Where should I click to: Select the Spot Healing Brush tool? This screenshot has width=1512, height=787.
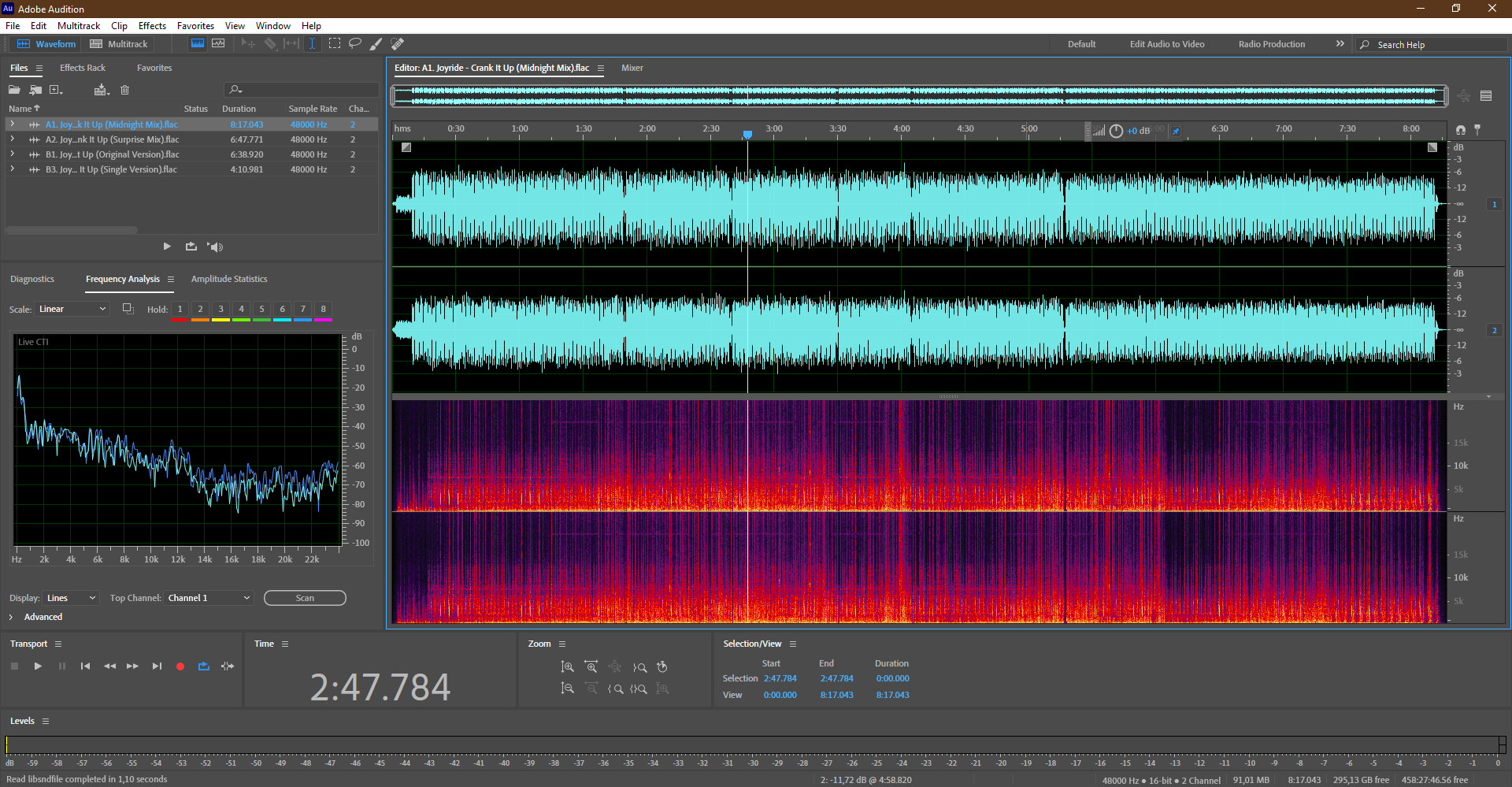tap(398, 44)
